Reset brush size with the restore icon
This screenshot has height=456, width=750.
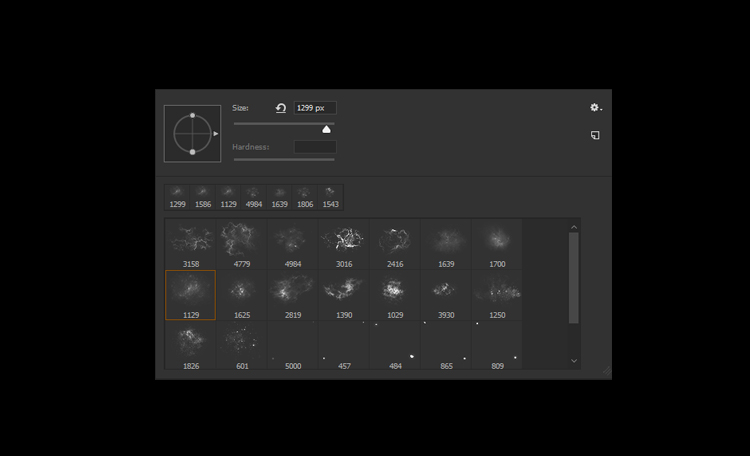(280, 108)
